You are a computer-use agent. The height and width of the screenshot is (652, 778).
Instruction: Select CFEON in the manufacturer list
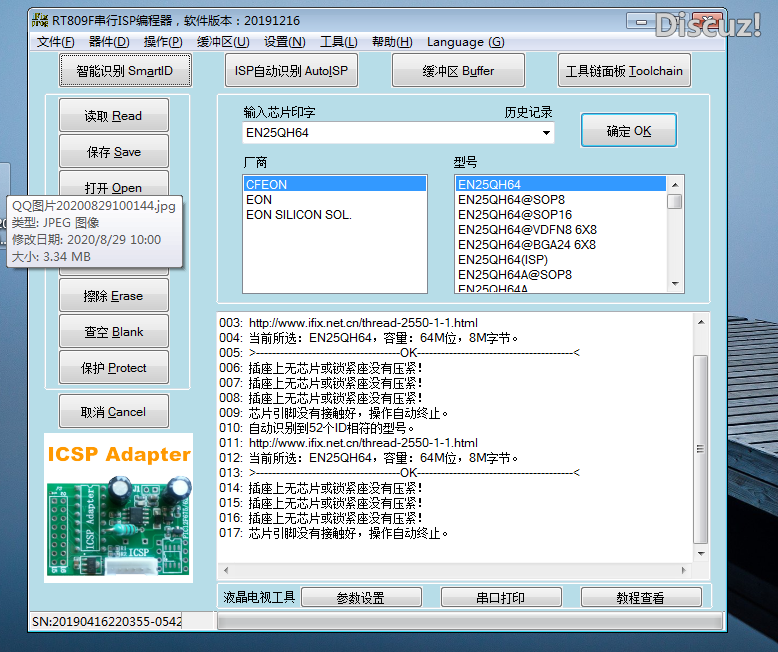(x=334, y=184)
